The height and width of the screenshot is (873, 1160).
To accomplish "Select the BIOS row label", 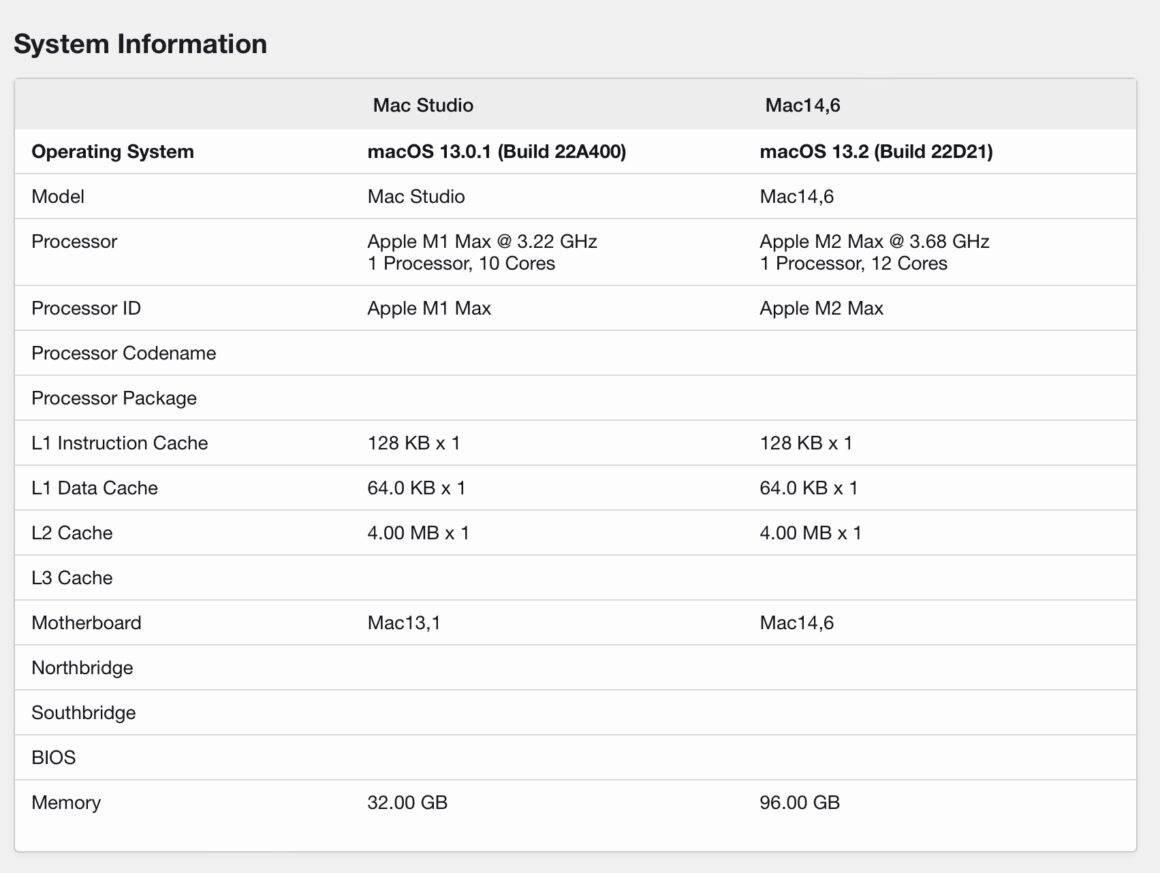I will point(55,758).
